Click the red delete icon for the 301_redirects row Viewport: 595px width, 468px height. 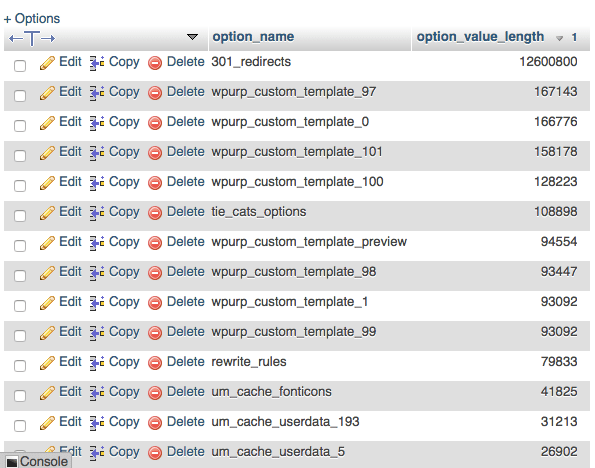[155, 63]
